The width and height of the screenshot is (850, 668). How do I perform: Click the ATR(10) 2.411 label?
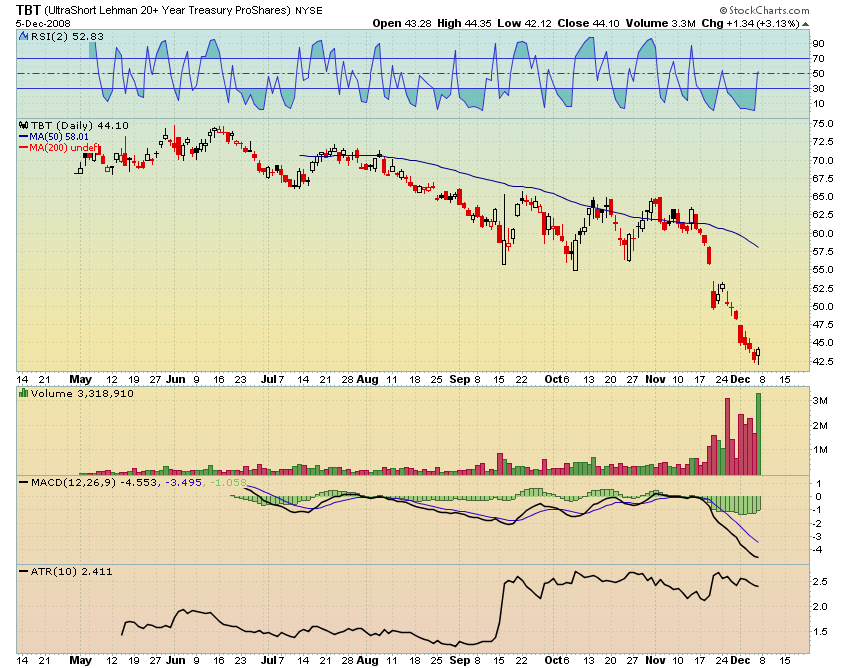[71, 571]
